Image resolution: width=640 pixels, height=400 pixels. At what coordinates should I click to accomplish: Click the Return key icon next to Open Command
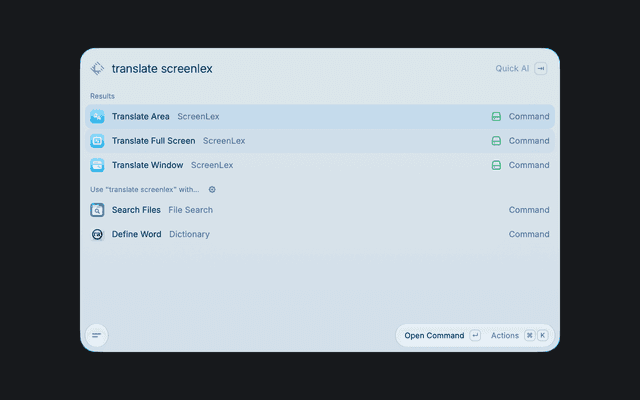(475, 336)
